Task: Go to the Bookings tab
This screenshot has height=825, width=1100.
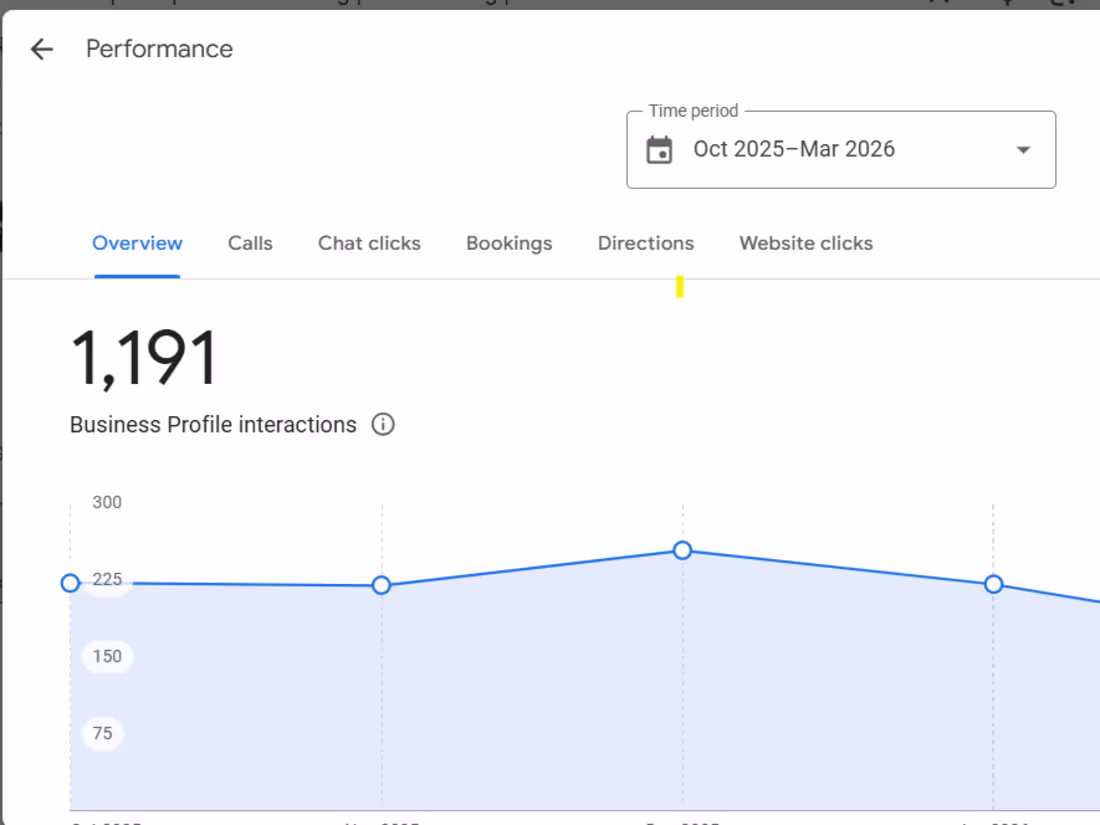Action: click(x=509, y=243)
